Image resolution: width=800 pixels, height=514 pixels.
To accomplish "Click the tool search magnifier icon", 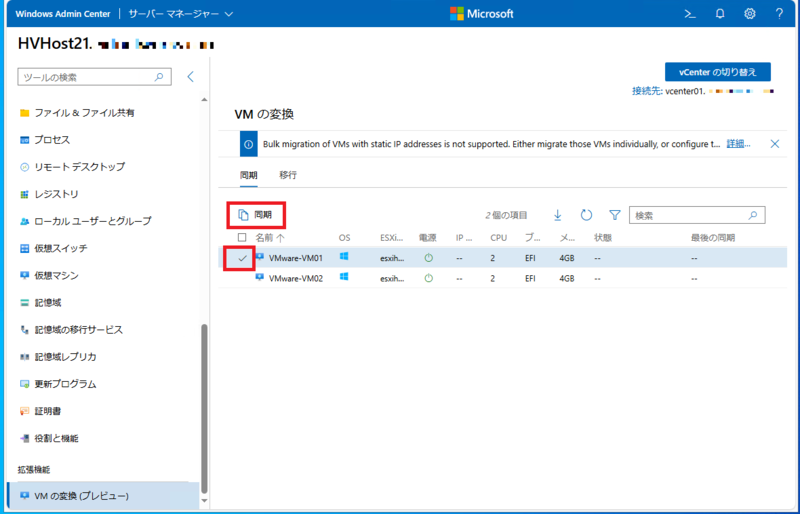I will point(159,77).
